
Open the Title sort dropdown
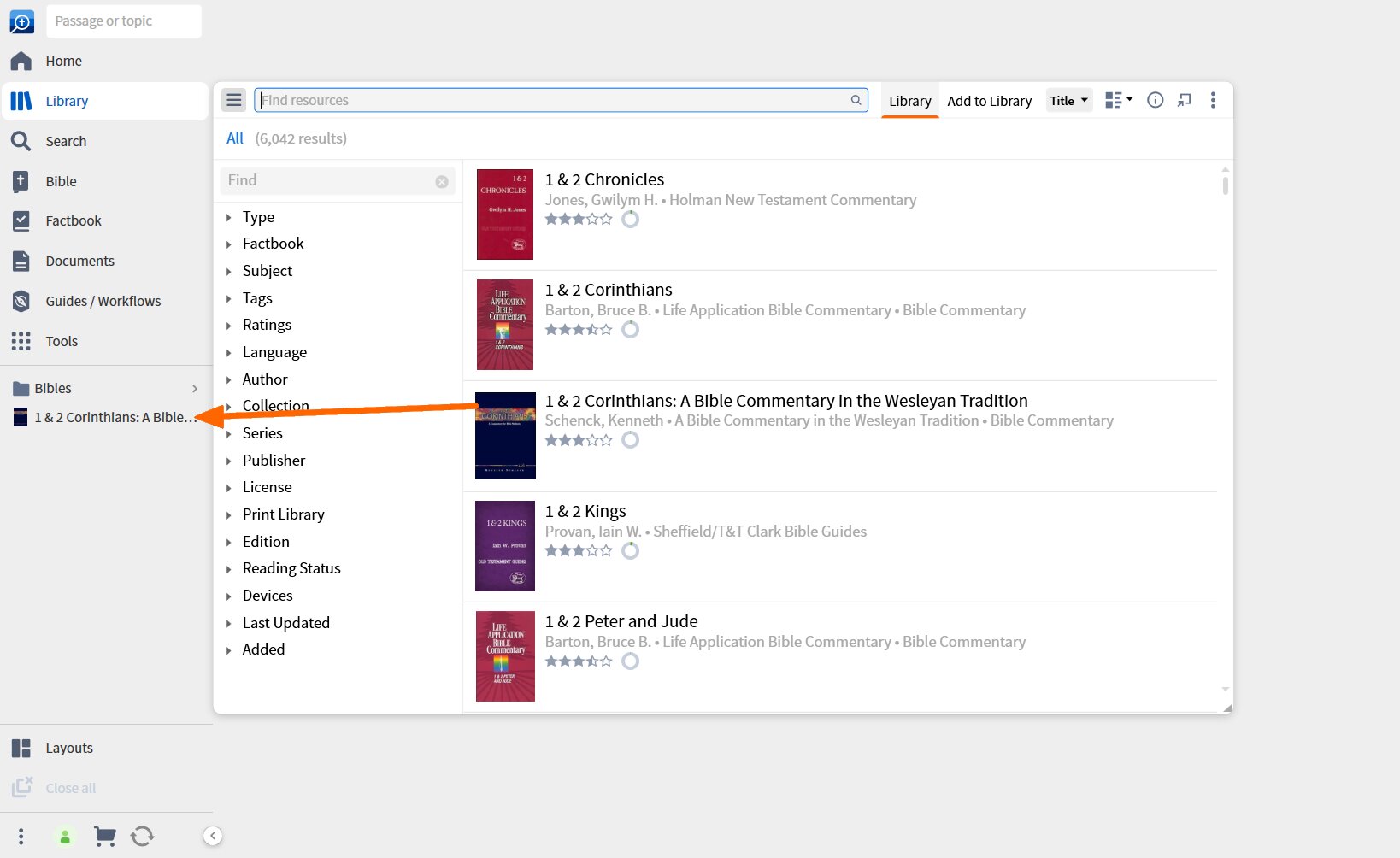pyautogui.click(x=1069, y=100)
